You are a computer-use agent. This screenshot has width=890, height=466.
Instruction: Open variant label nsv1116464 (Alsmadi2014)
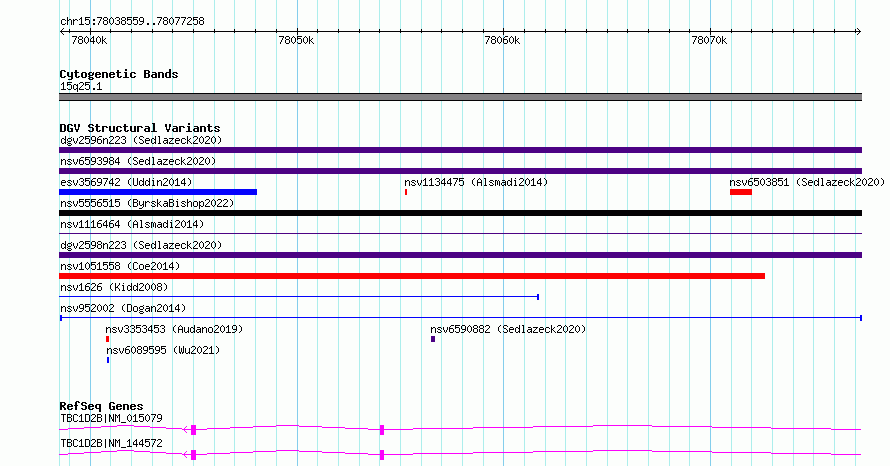click(132, 224)
